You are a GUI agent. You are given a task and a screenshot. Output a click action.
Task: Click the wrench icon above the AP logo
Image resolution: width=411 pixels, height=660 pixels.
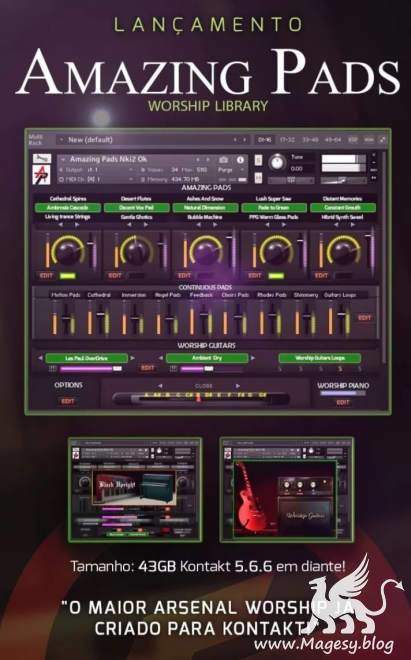coord(42,158)
